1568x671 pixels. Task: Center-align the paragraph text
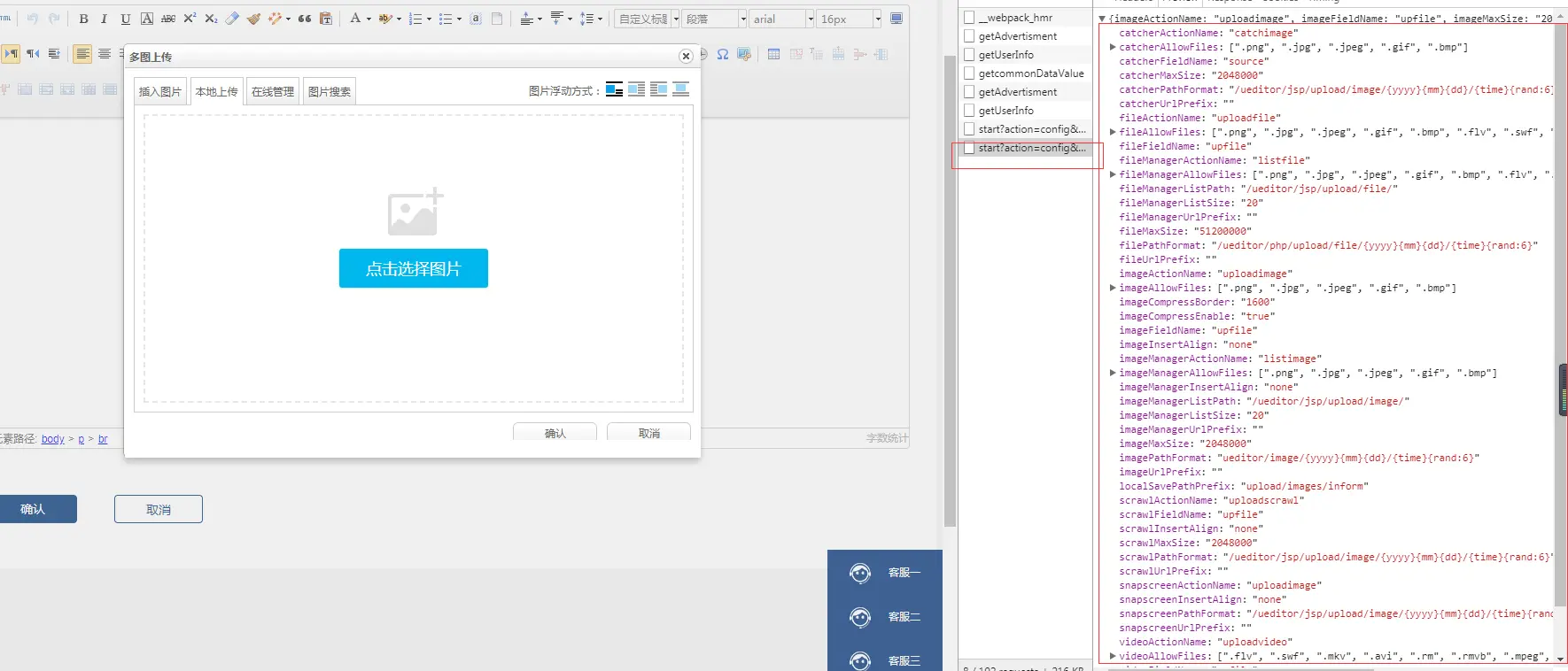105,54
